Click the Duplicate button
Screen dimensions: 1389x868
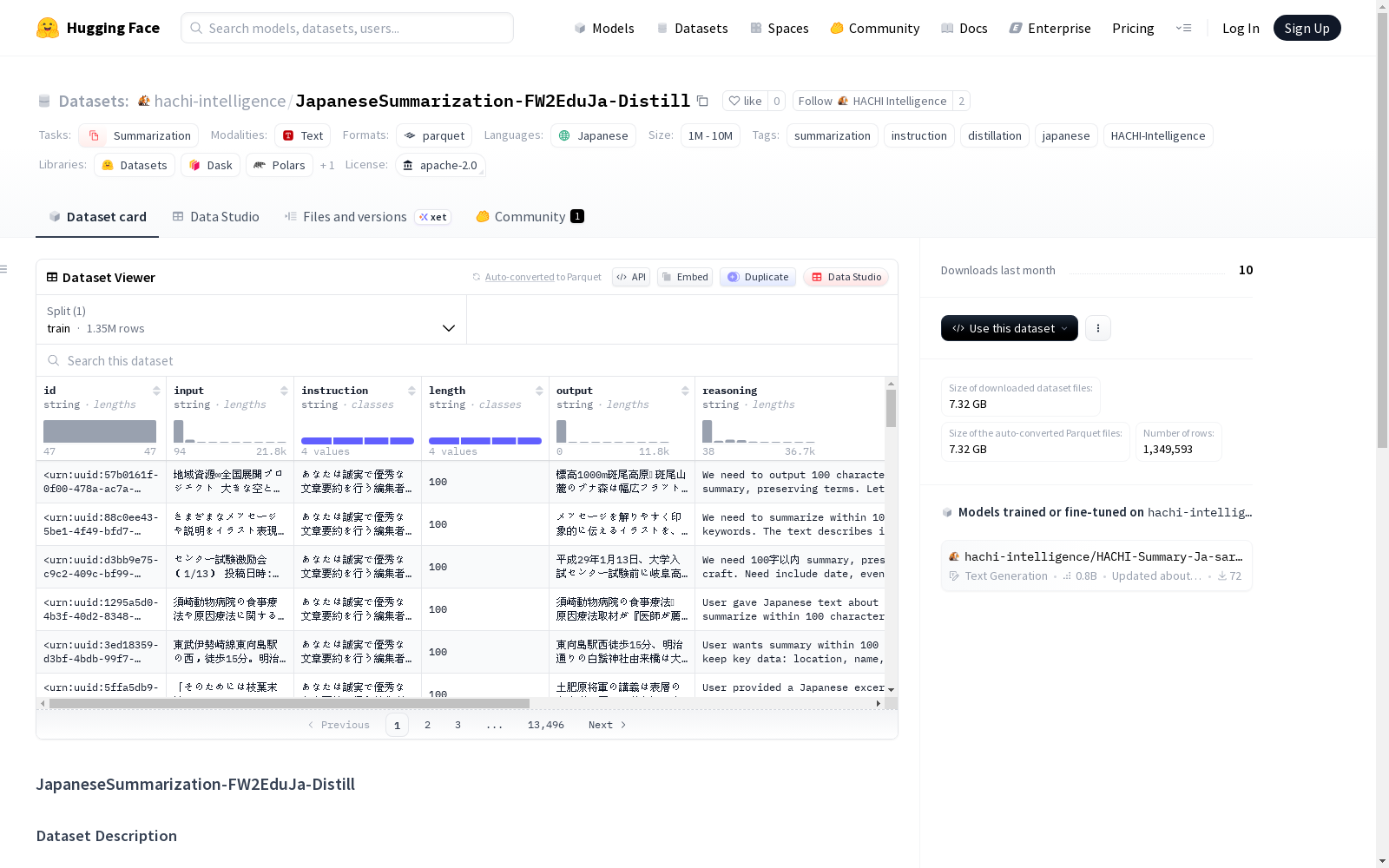[758, 277]
